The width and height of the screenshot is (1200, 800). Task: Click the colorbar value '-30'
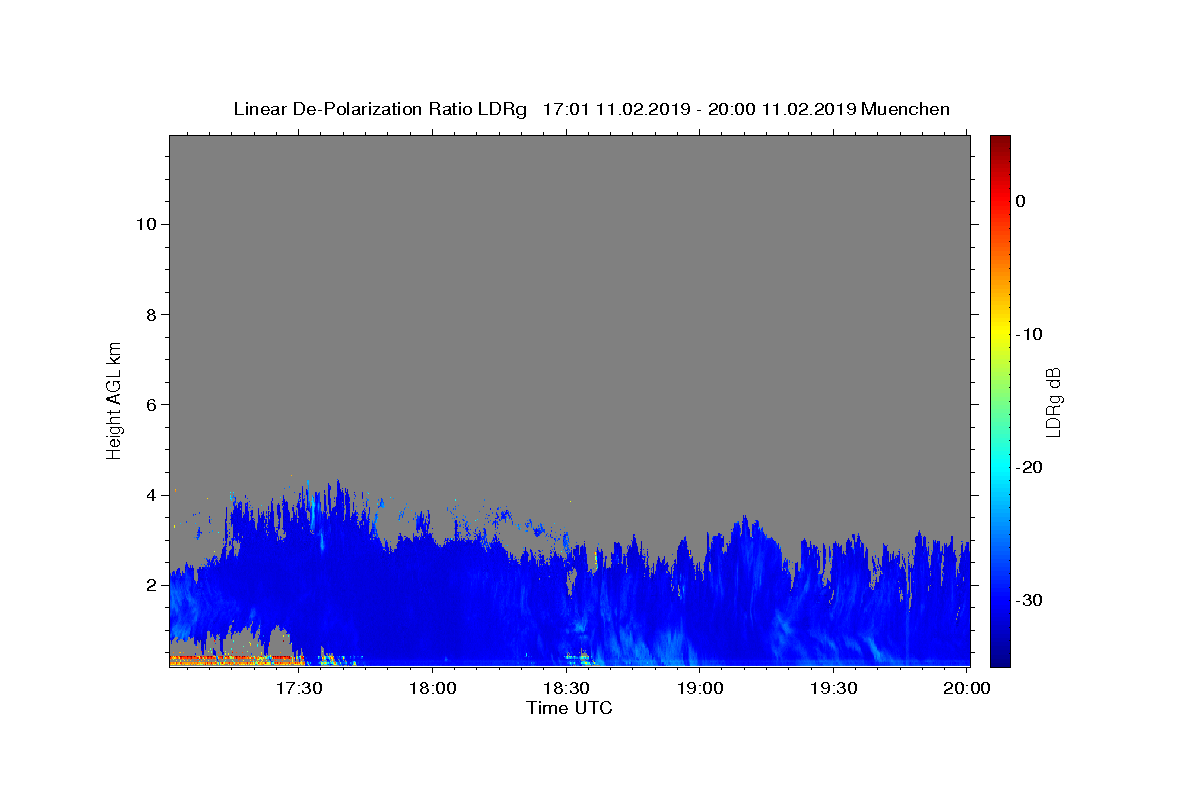tap(1030, 600)
